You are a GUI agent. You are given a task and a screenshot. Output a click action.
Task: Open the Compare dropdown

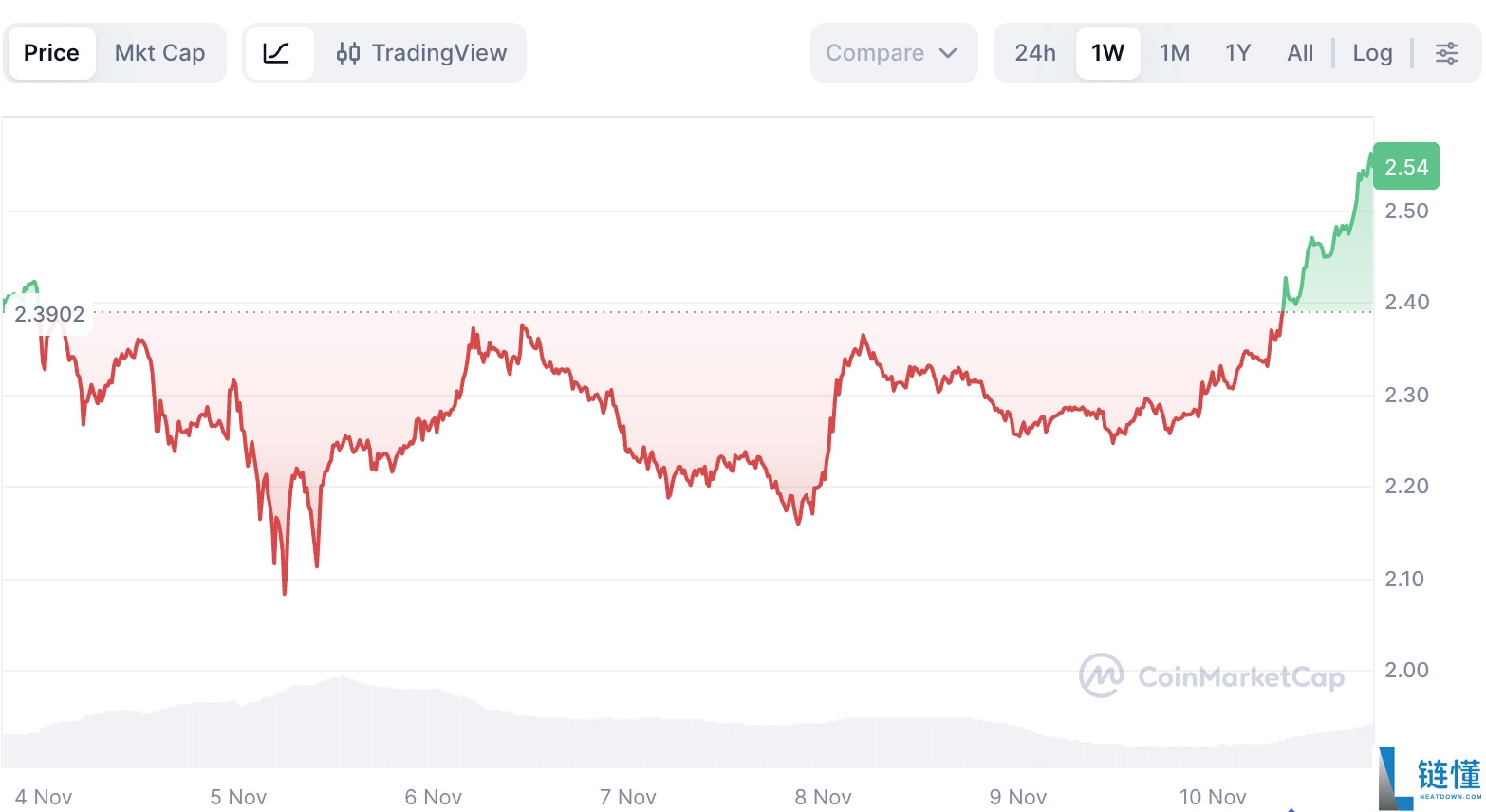point(892,53)
